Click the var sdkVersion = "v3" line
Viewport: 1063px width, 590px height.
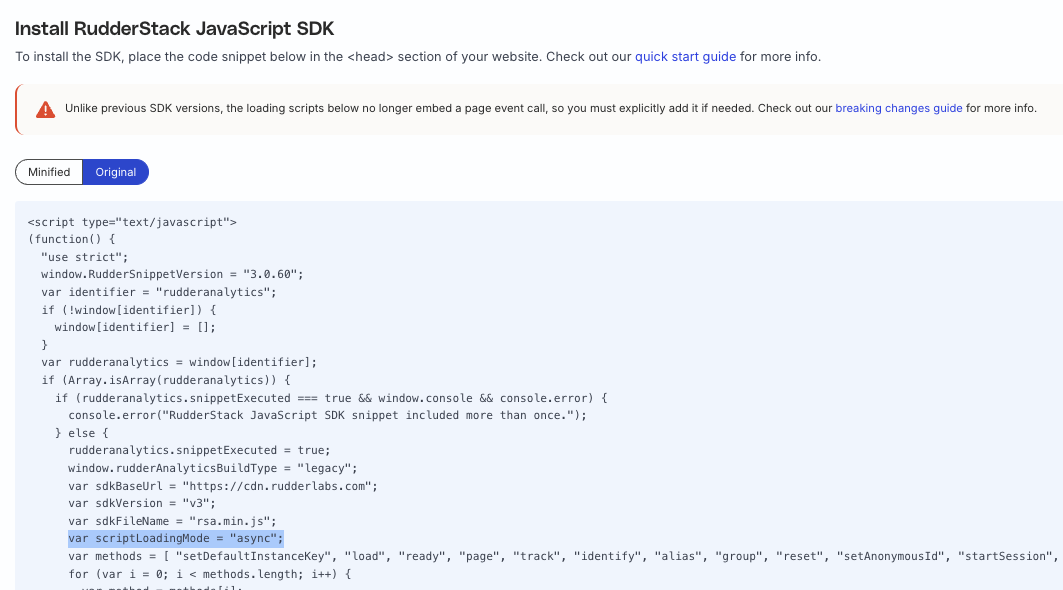pos(142,503)
